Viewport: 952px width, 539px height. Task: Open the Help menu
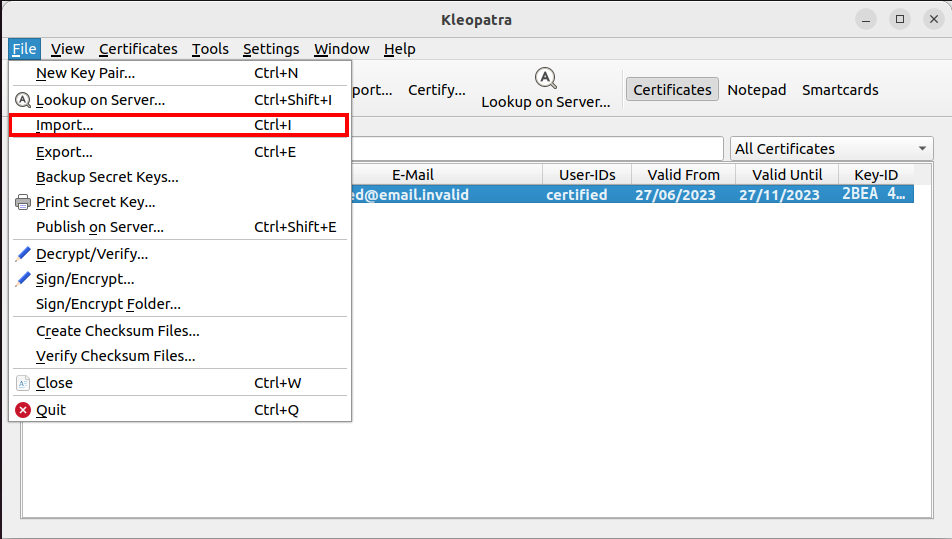click(x=400, y=49)
